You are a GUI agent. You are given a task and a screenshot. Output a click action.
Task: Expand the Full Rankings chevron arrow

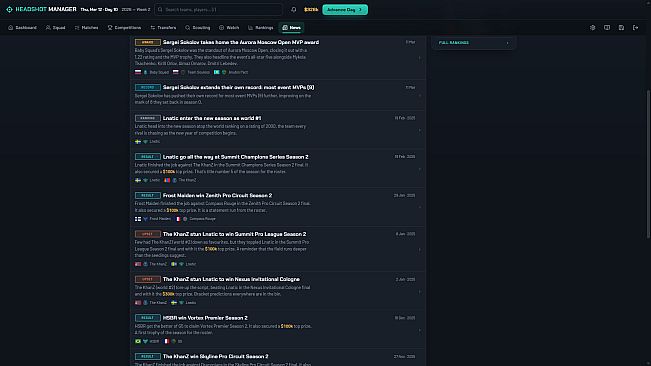(x=507, y=43)
